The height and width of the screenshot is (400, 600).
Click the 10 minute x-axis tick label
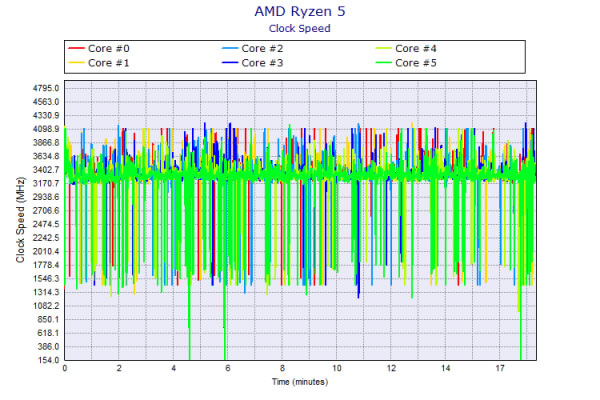pyautogui.click(x=337, y=368)
